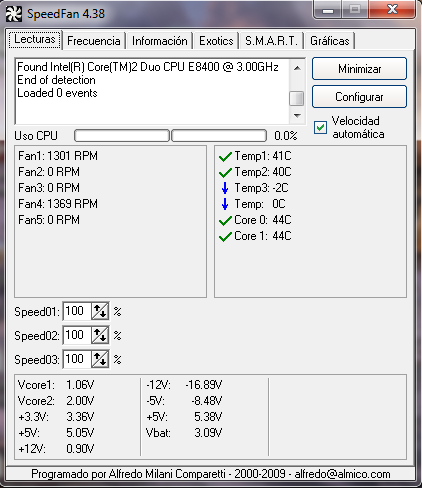Click the green checkmark next to Temp1
Screen dimensions: 422x488
225,156
